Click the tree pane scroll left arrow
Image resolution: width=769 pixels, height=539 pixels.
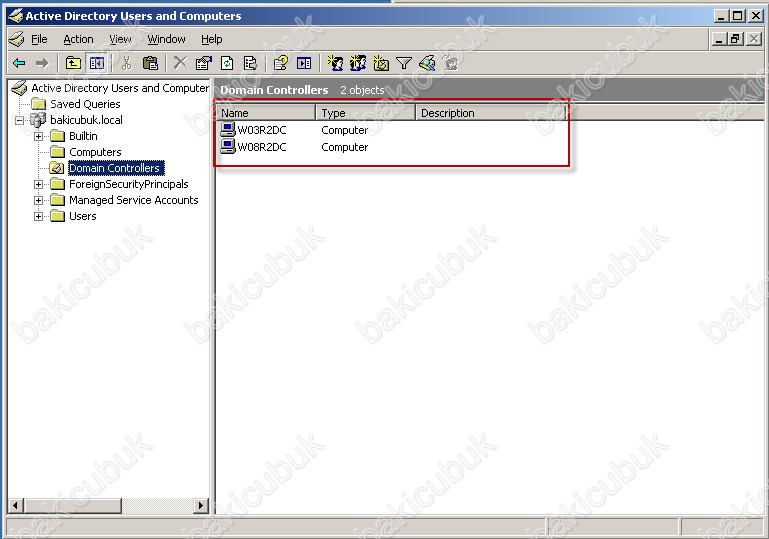[16, 505]
